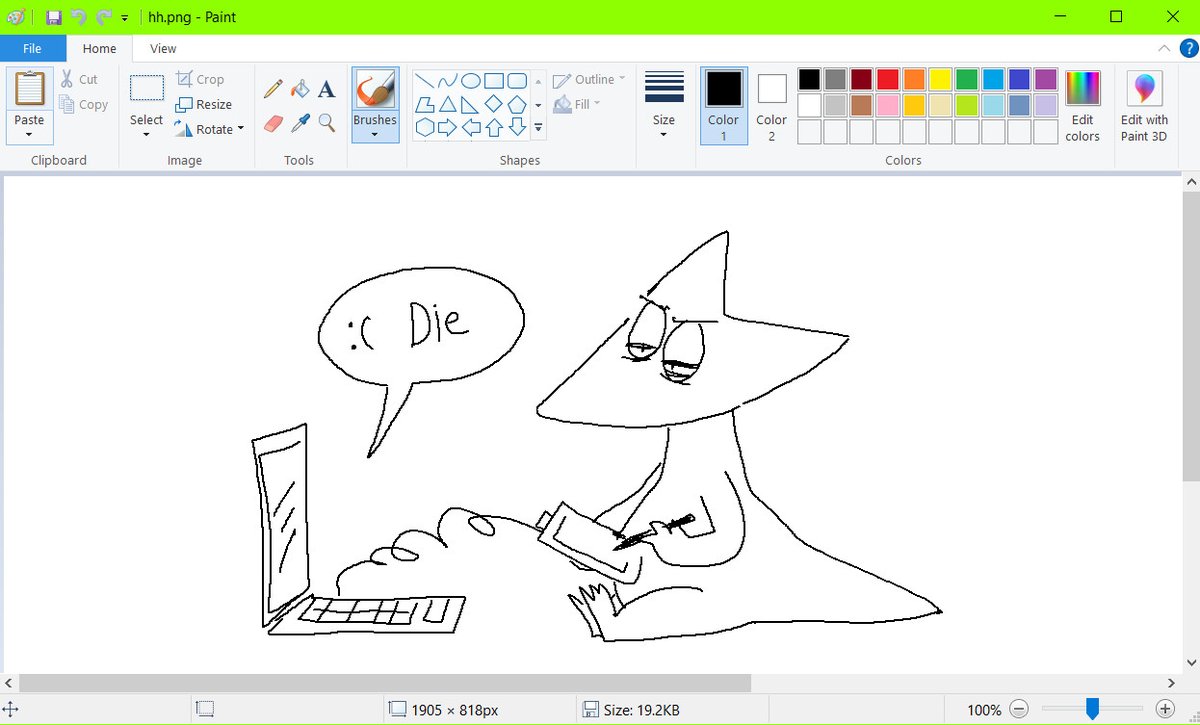The height and width of the screenshot is (725, 1200).
Task: Choose the Down arrow shape
Action: click(x=517, y=127)
